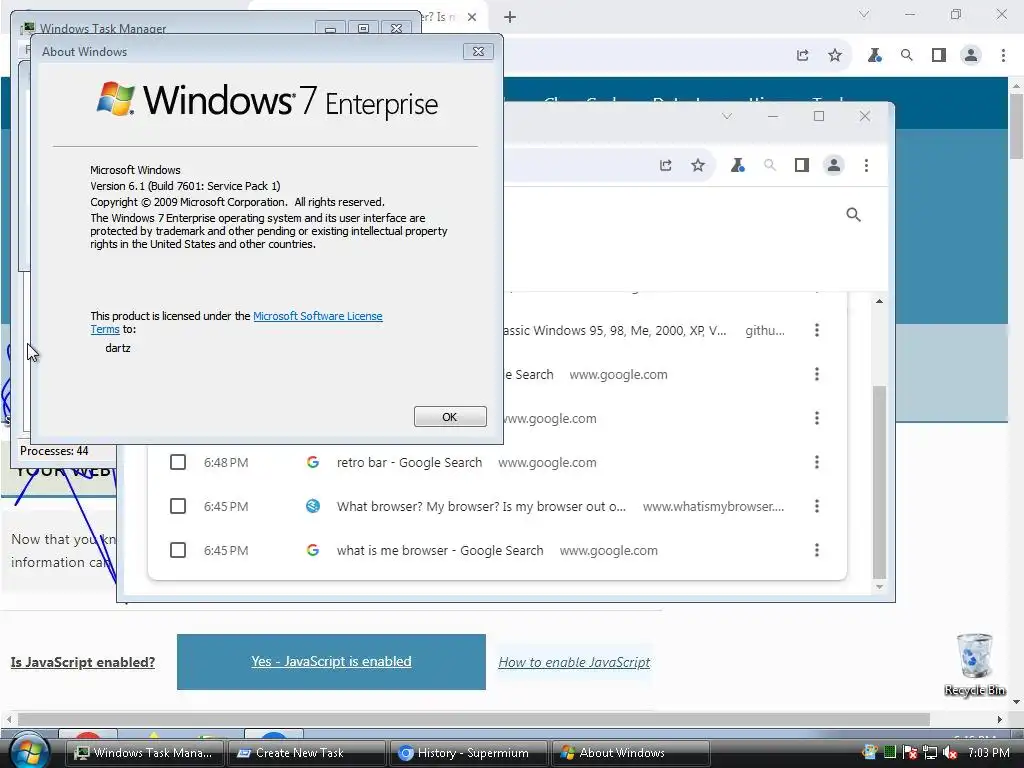Click the Processes: 44 status text
Viewport: 1024px width, 768px height.
click(54, 451)
